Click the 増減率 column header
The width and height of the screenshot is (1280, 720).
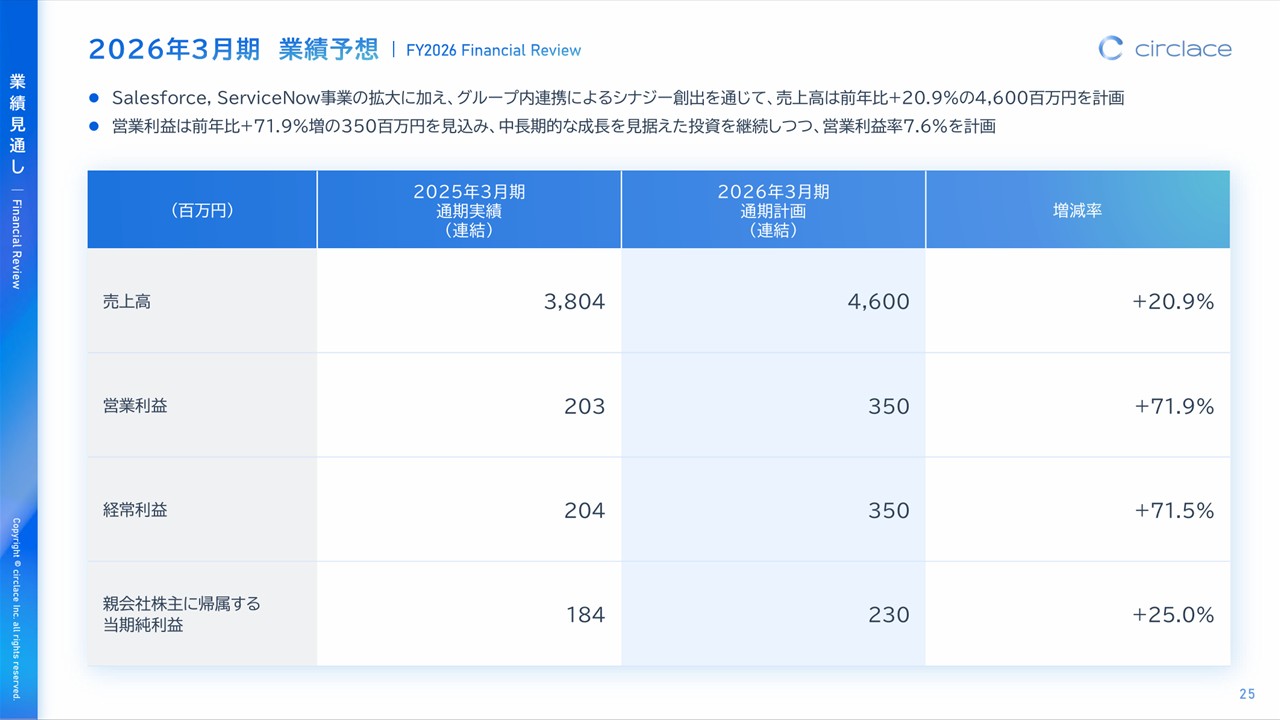[1077, 210]
